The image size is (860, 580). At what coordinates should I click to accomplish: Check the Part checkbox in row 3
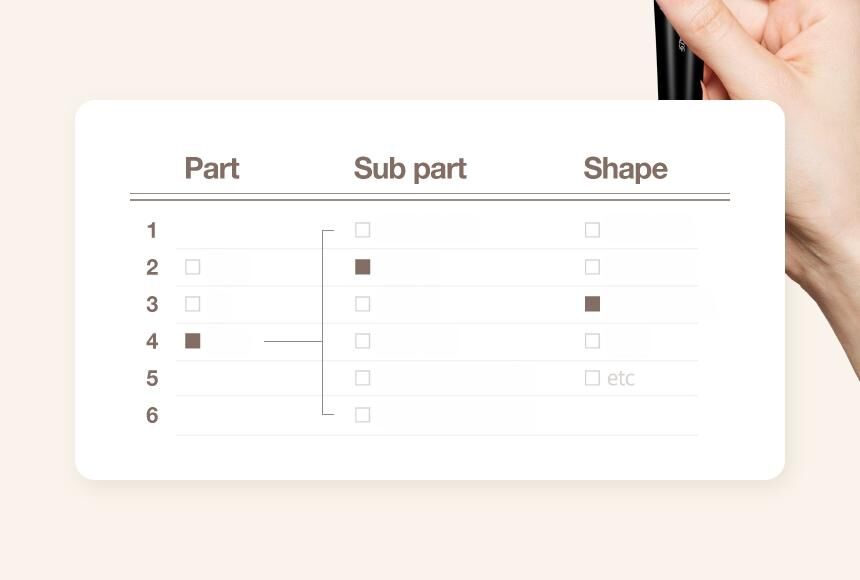[193, 304]
